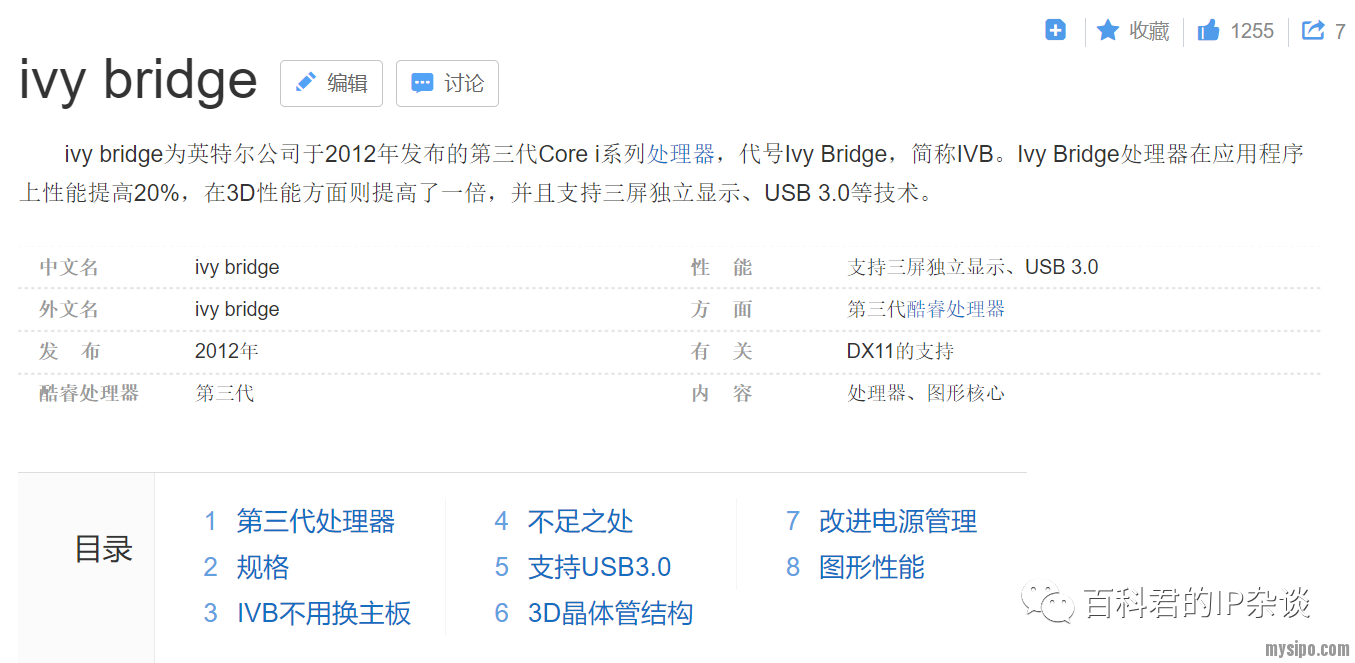
Task: Jump to section 规格
Action: [262, 567]
